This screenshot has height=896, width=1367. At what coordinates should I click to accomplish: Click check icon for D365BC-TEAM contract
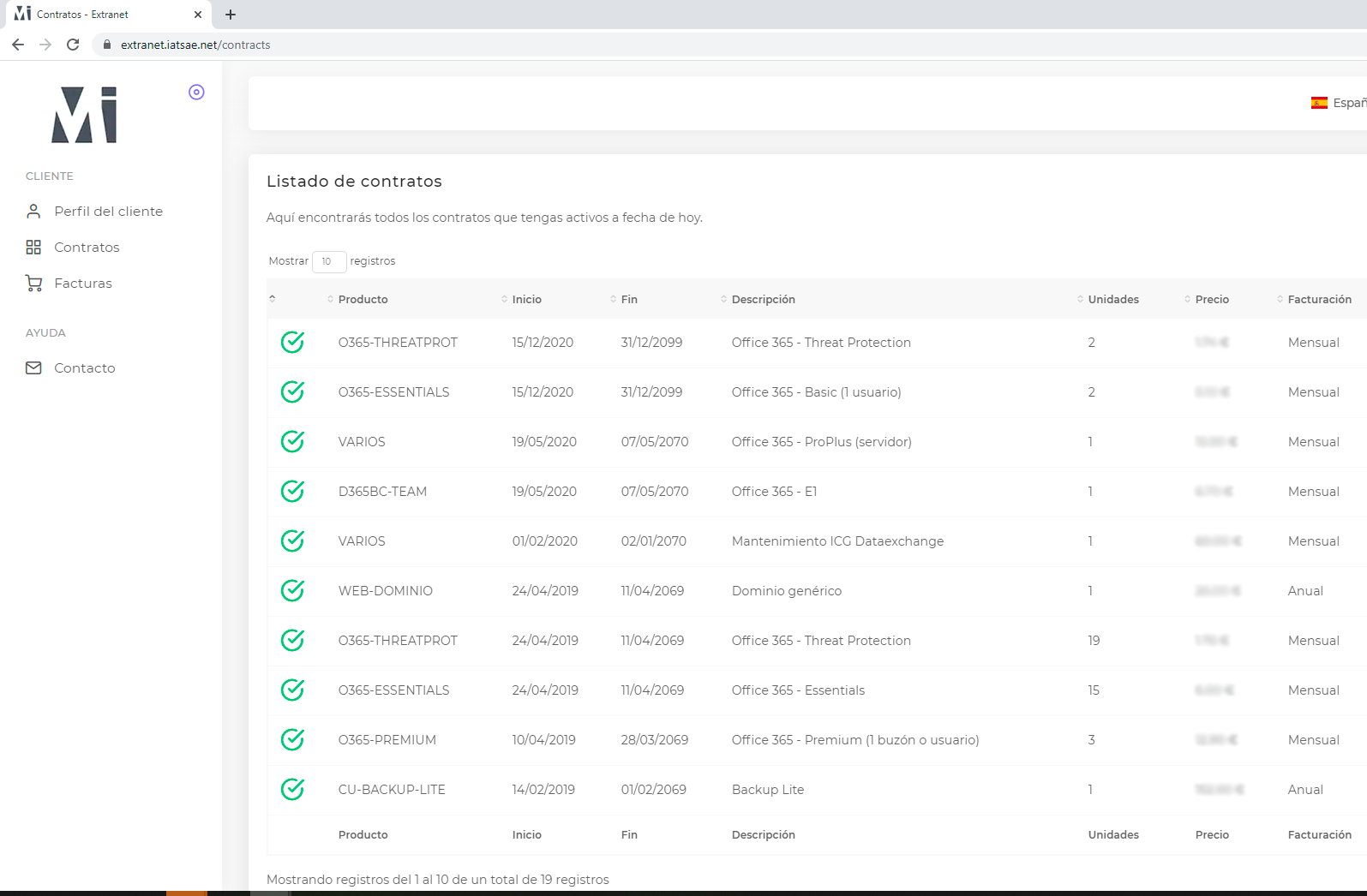tap(292, 492)
